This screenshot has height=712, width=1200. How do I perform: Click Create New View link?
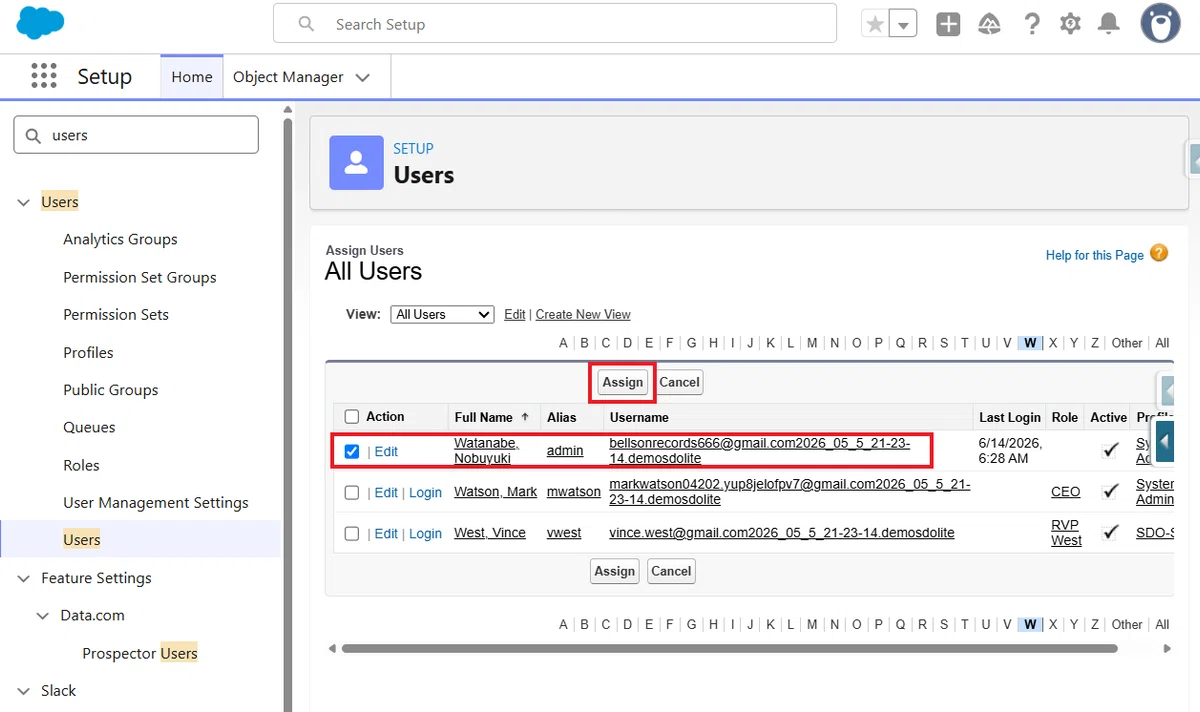pyautogui.click(x=583, y=314)
